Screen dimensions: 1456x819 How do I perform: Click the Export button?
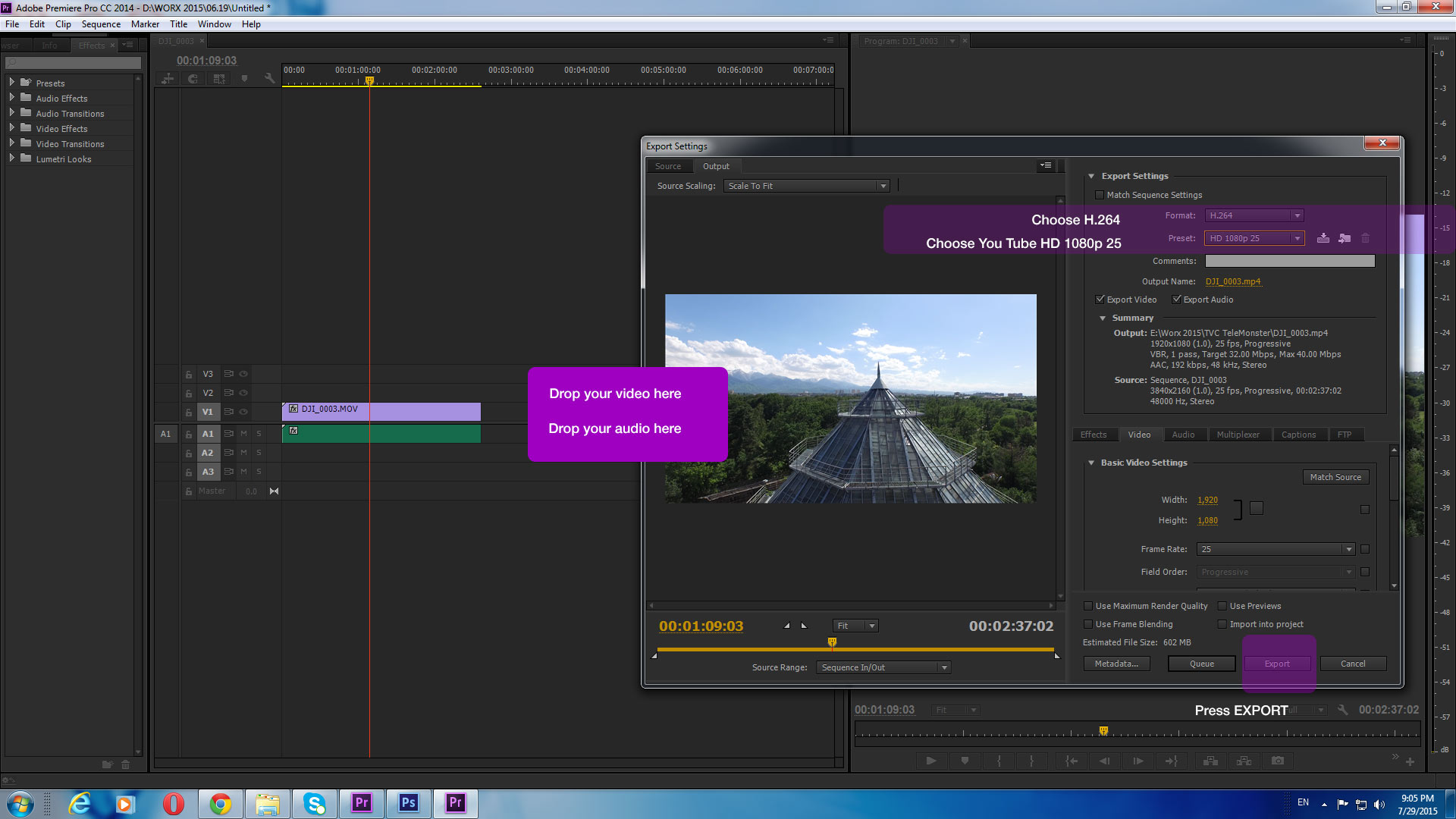1277,664
